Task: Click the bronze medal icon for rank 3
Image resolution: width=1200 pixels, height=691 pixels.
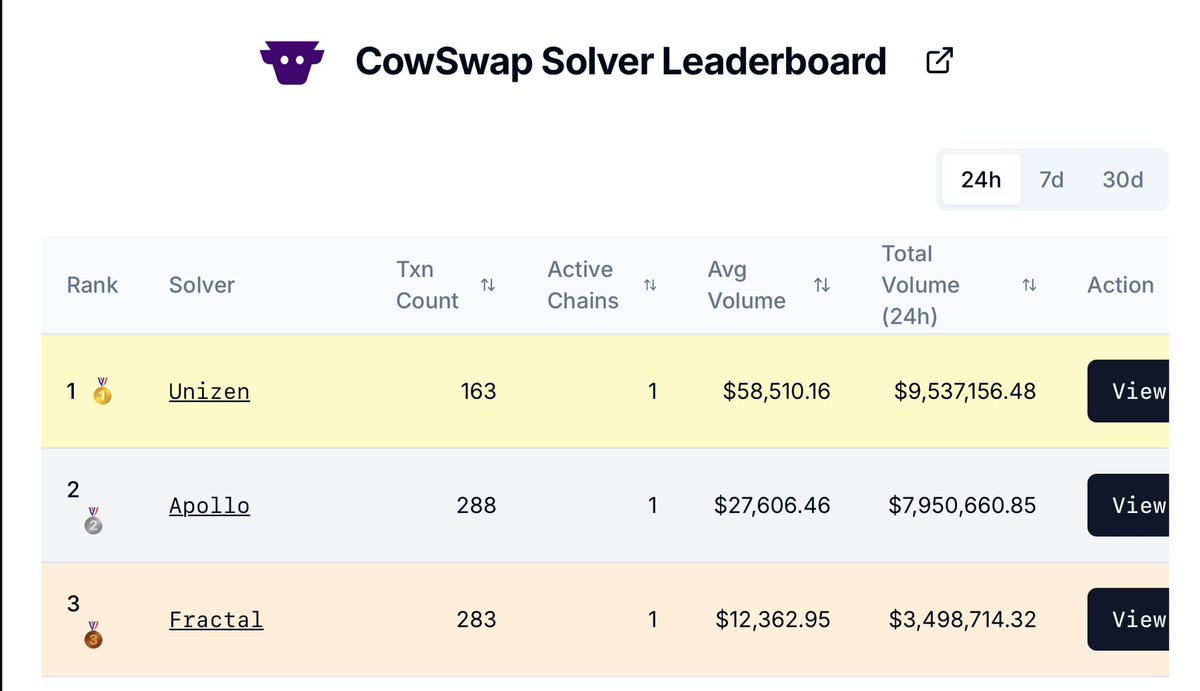Action: pyautogui.click(x=93, y=634)
